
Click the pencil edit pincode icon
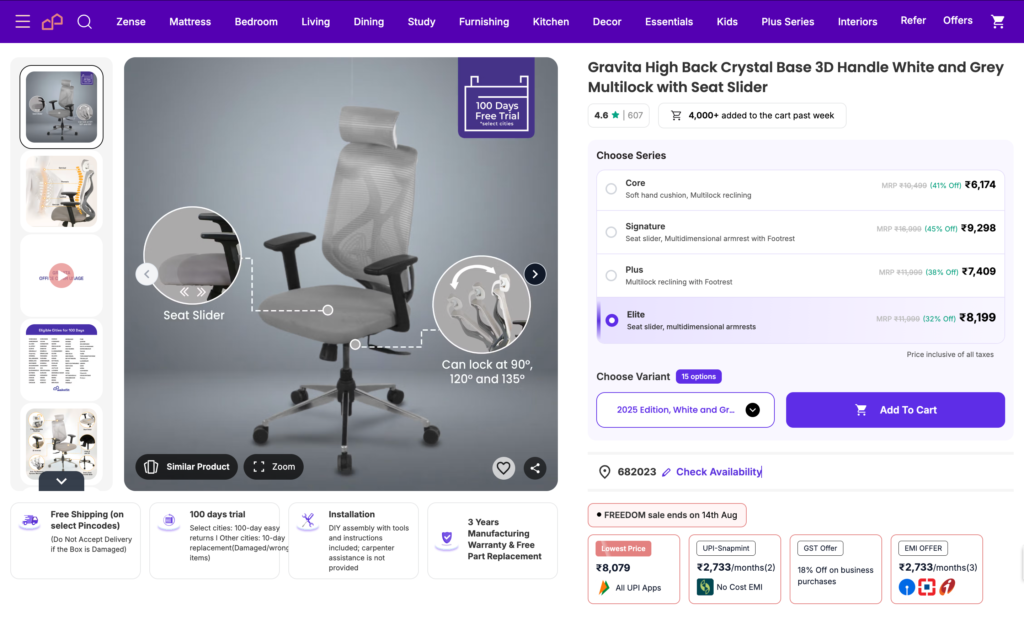point(666,472)
